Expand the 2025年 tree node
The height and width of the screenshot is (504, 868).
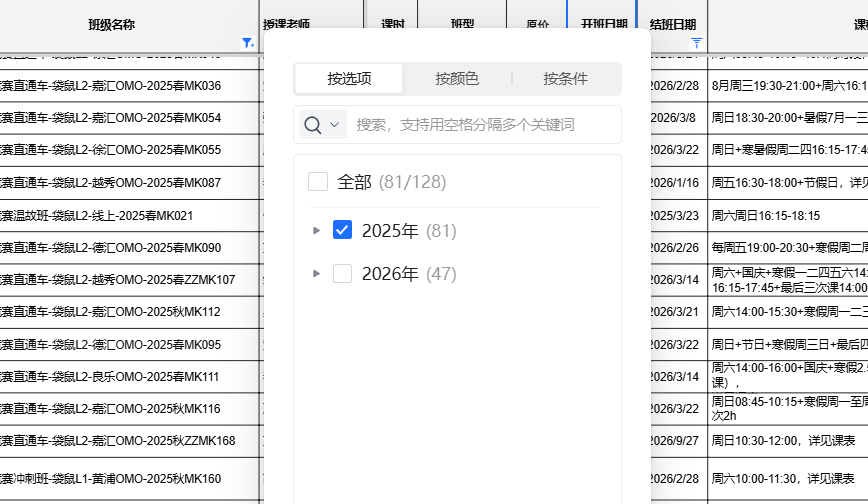coord(317,231)
